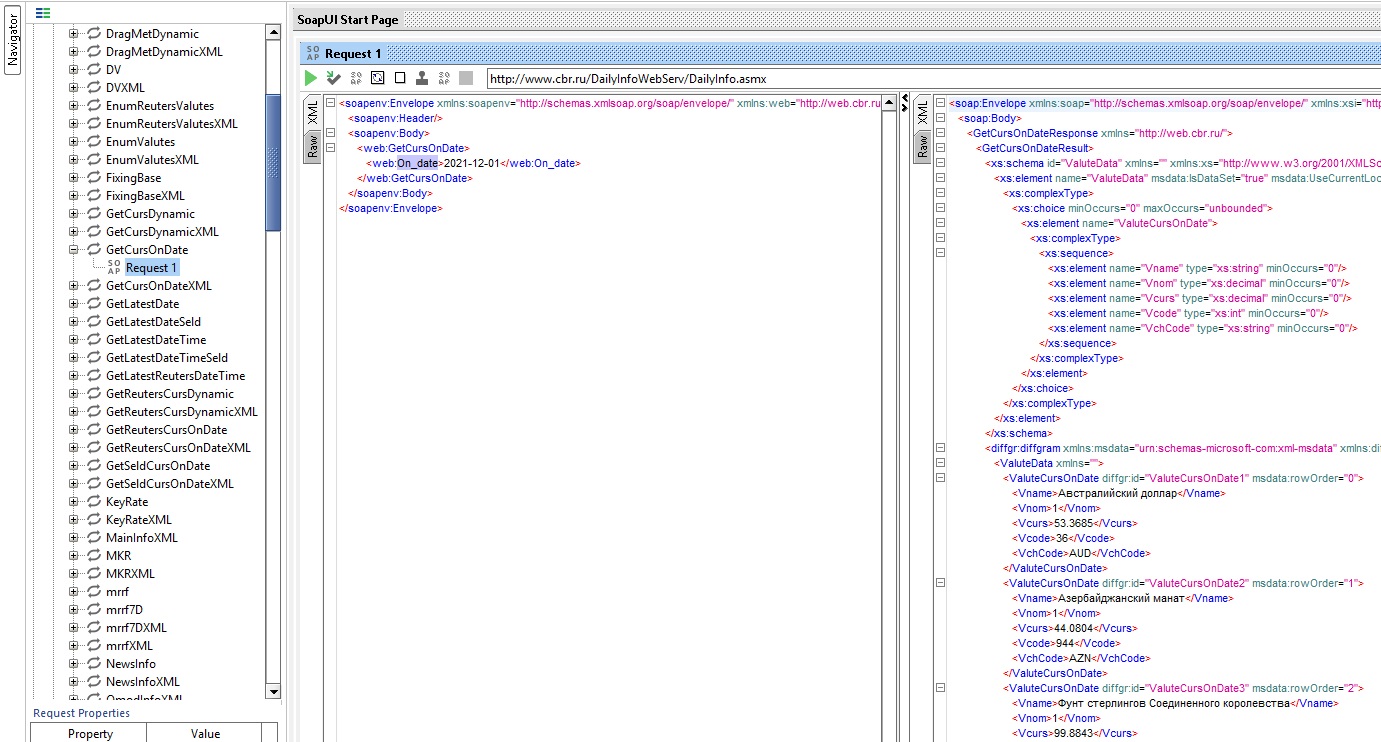Add this request to a TestCase
The height and width of the screenshot is (742, 1381).
coord(333,78)
